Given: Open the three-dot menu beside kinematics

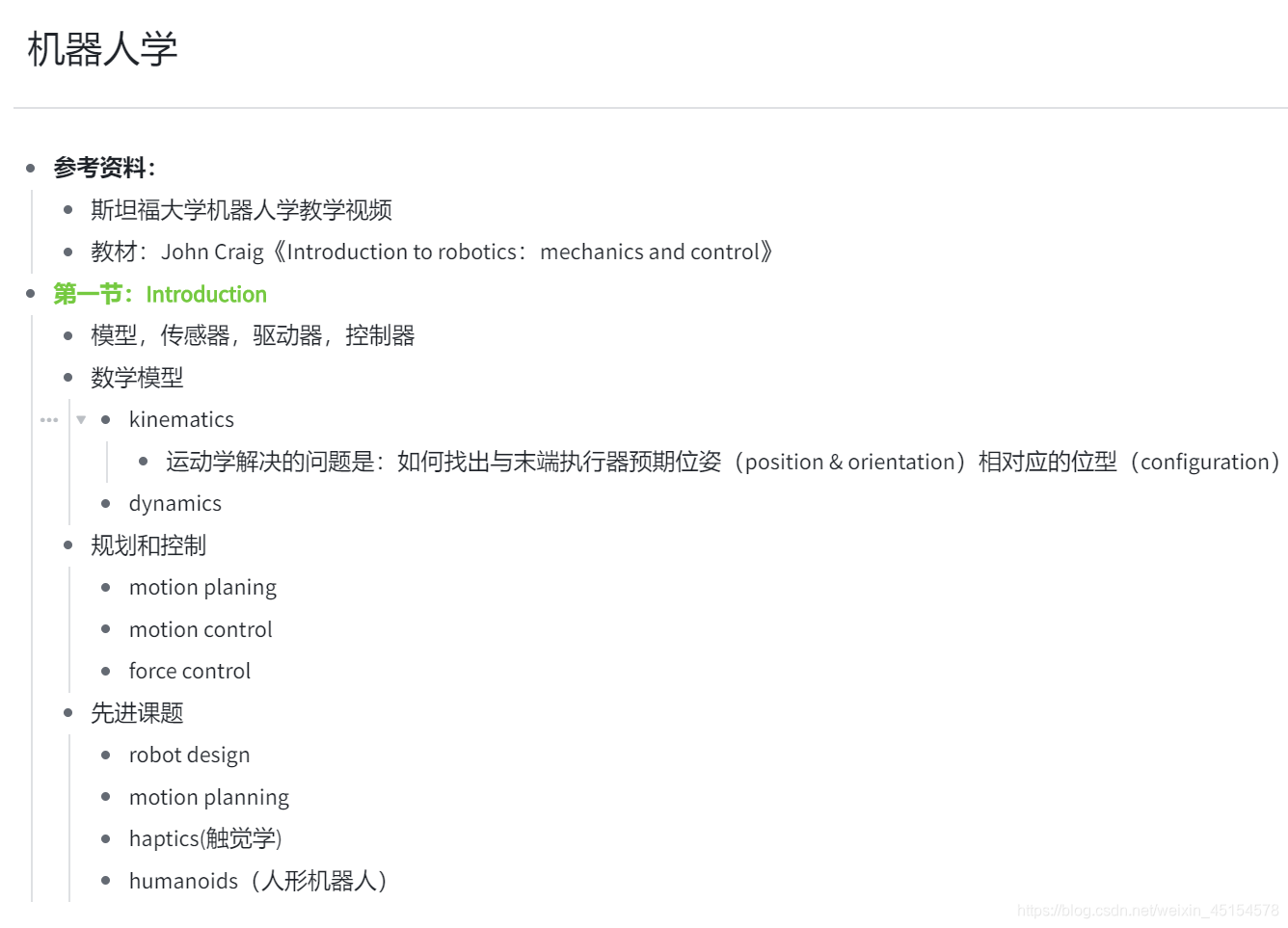Looking at the screenshot, I should coord(49,419).
